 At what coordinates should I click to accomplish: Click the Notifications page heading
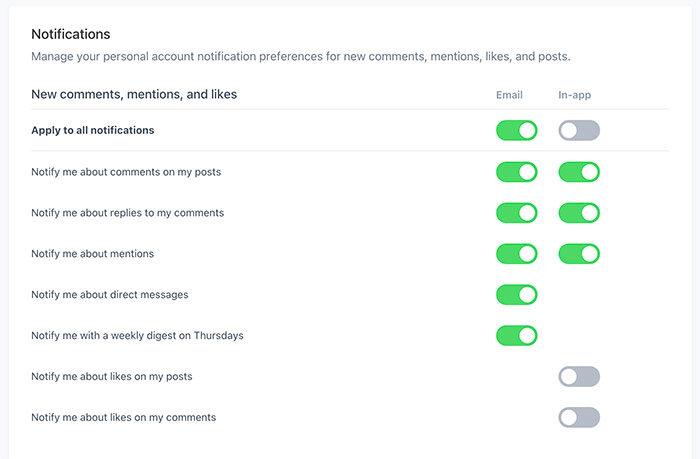pyautogui.click(x=71, y=34)
